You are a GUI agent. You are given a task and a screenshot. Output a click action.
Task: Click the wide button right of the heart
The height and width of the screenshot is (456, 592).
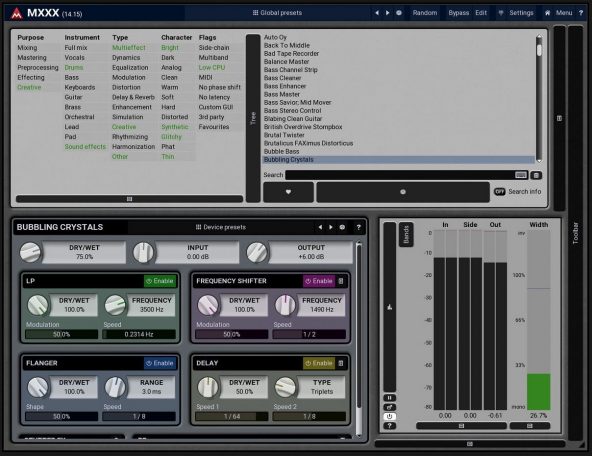pyautogui.click(x=403, y=192)
